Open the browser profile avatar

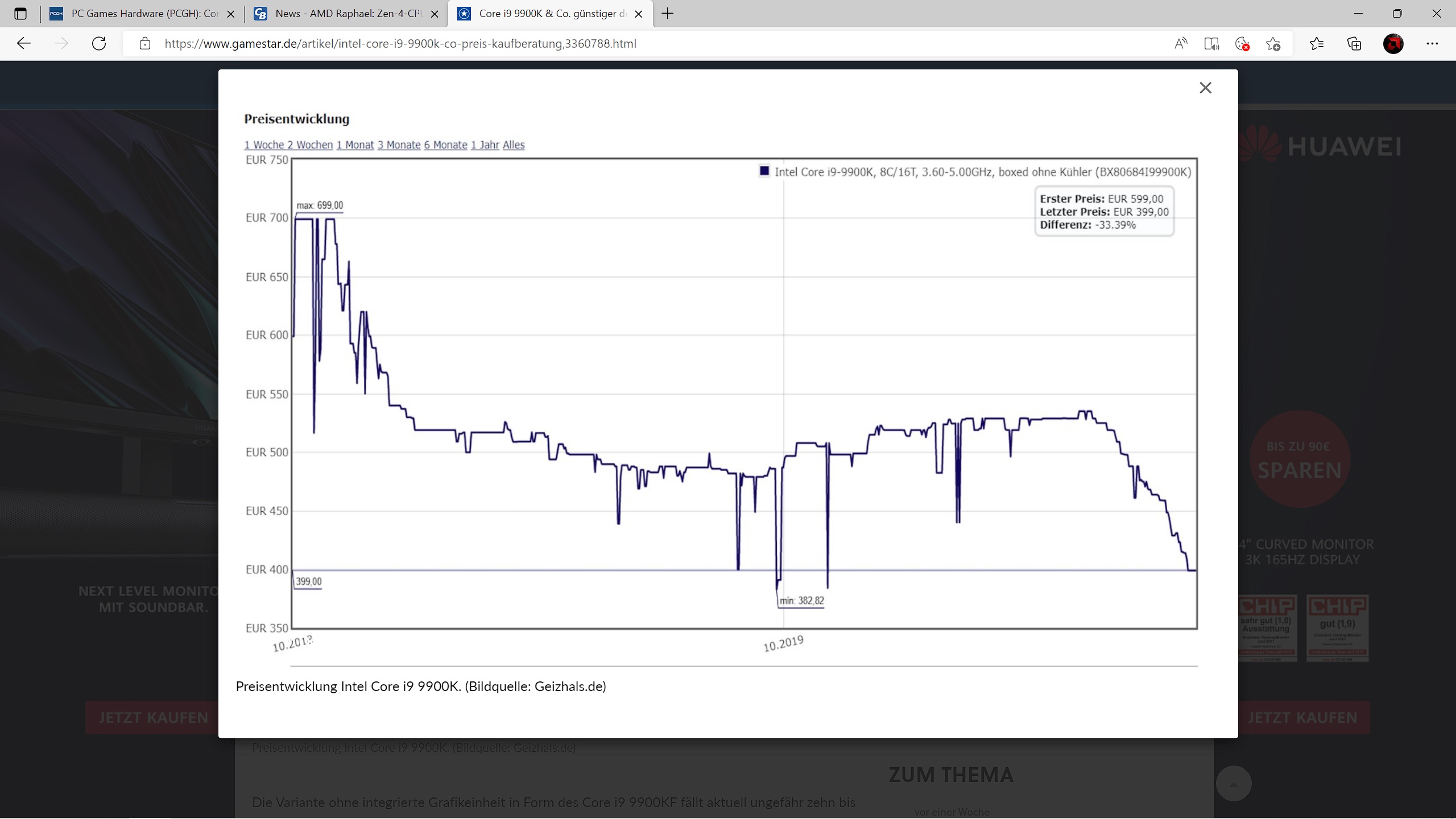click(1393, 44)
